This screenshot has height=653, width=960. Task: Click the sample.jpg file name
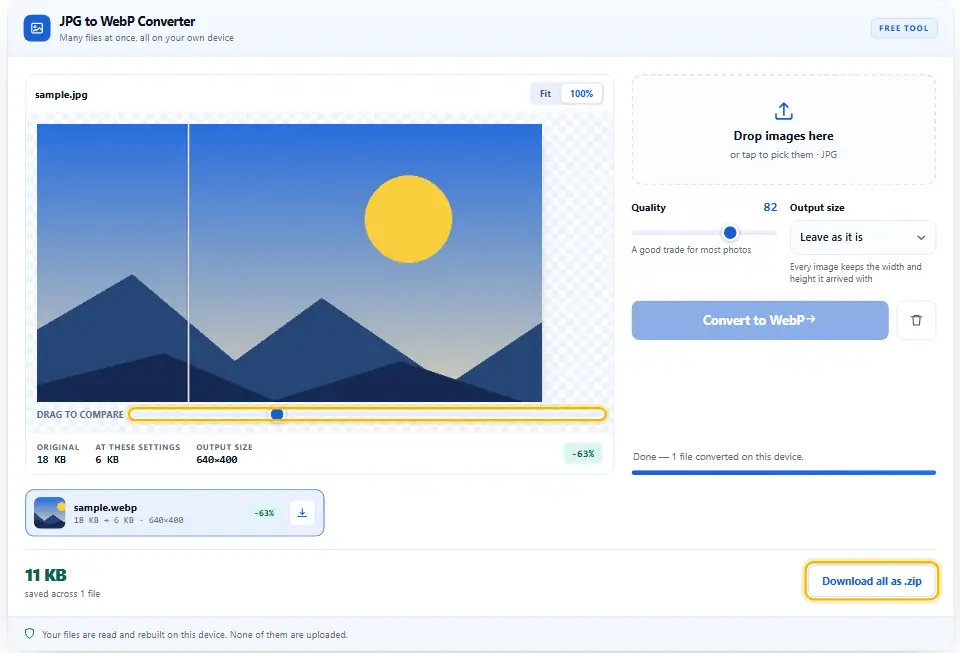[61, 95]
